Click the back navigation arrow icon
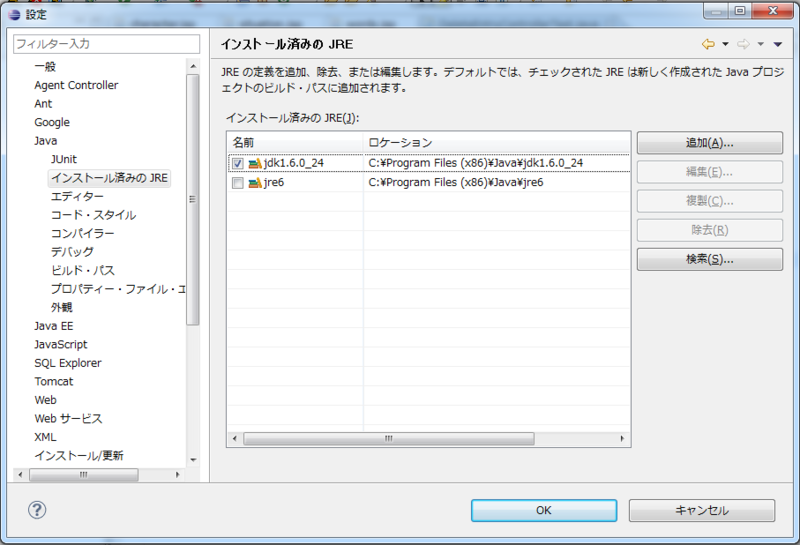 click(708, 44)
